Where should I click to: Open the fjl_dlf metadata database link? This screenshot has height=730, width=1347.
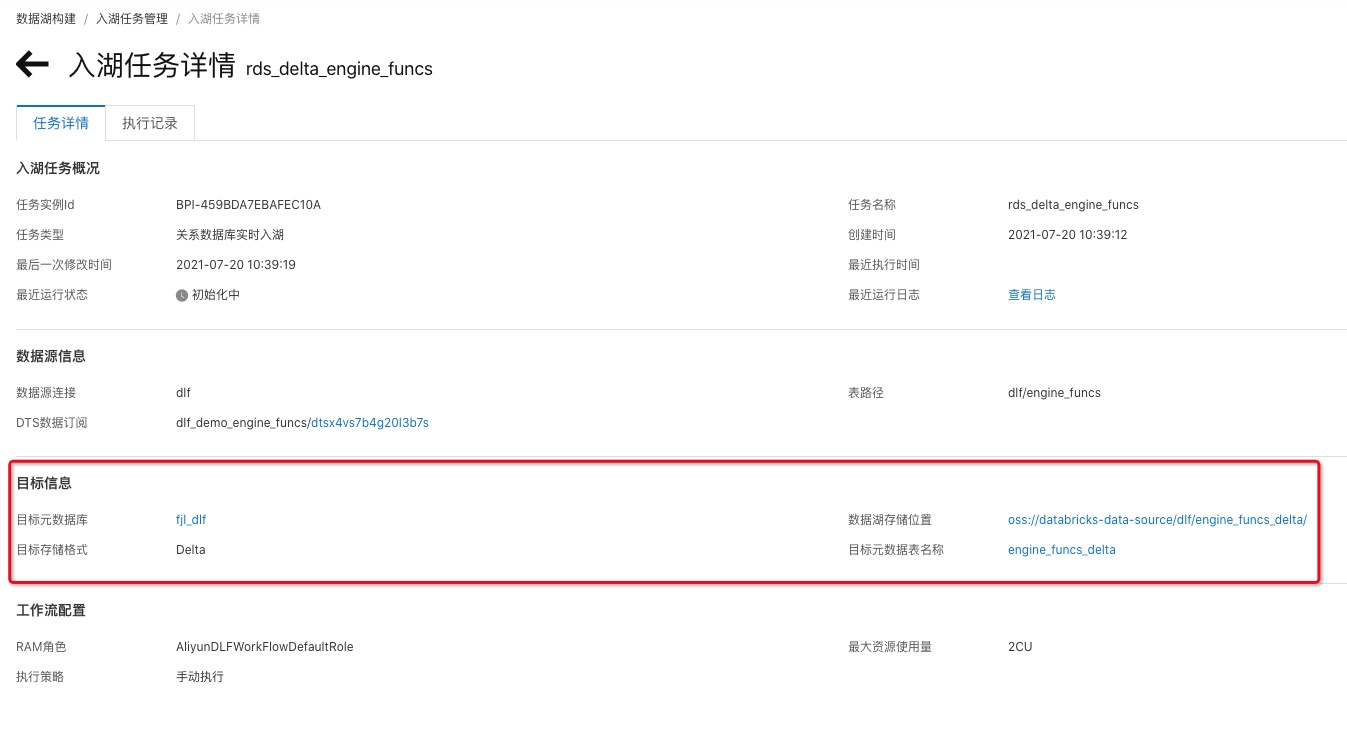tap(191, 520)
